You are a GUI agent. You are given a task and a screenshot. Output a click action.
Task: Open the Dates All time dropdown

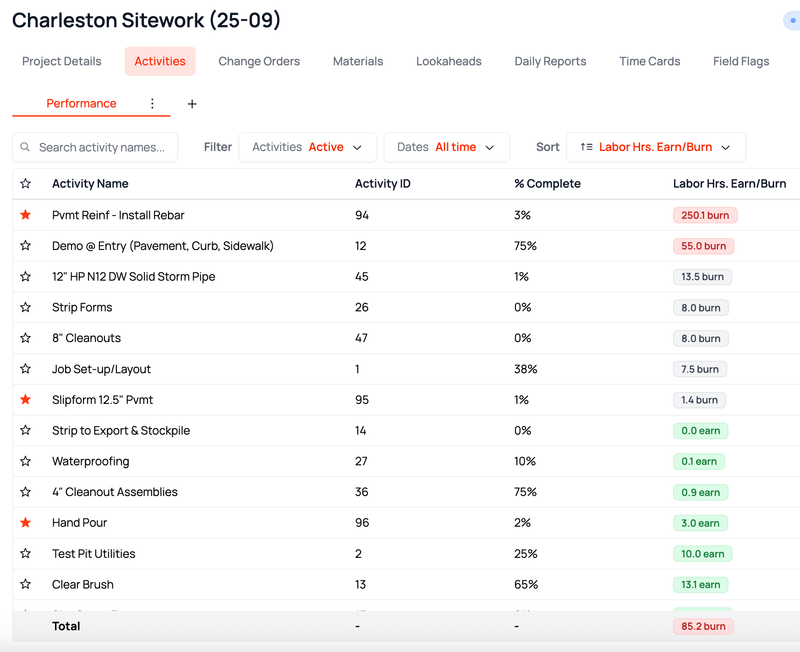tap(446, 147)
